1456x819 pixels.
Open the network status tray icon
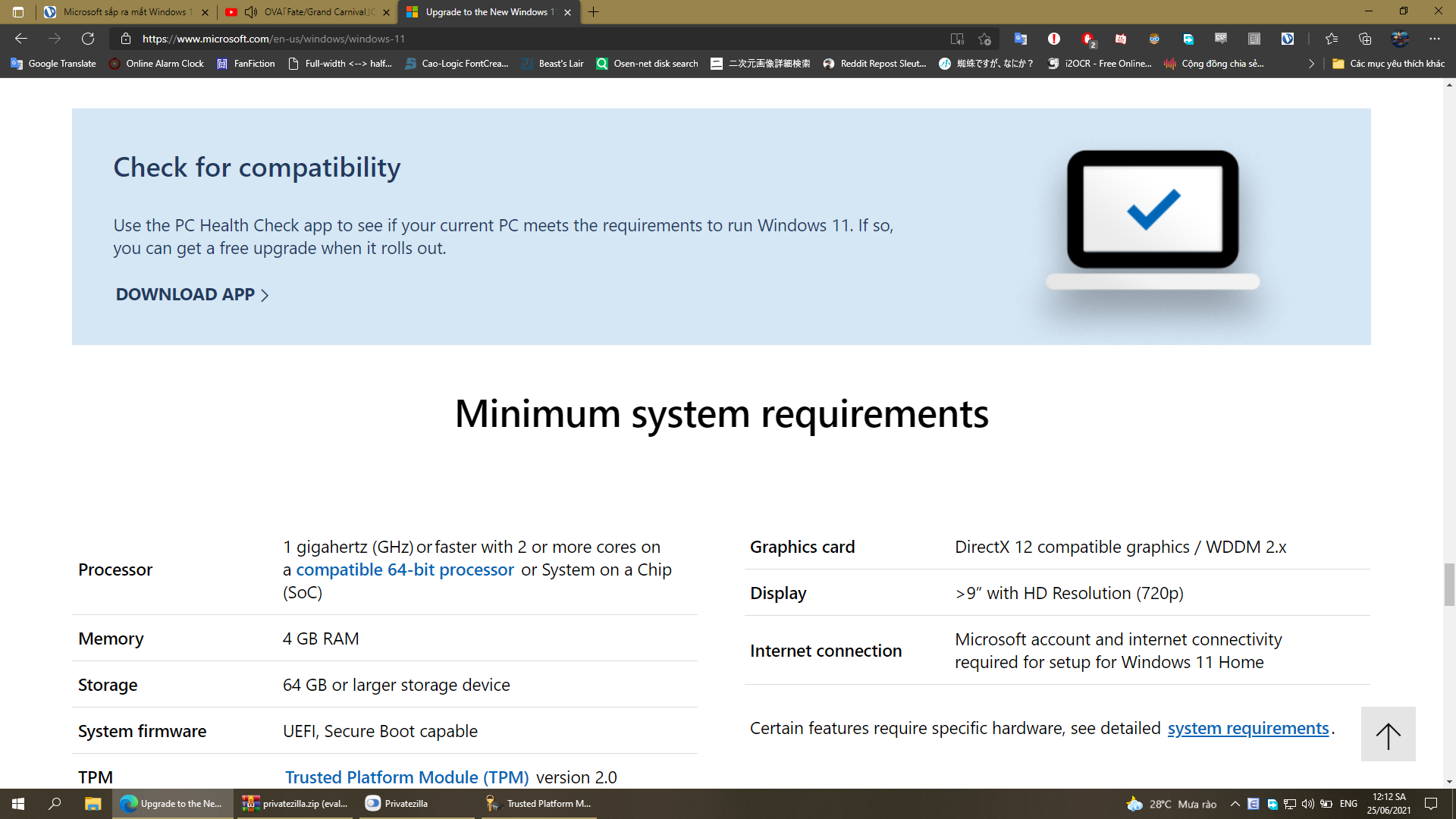[1289, 804]
